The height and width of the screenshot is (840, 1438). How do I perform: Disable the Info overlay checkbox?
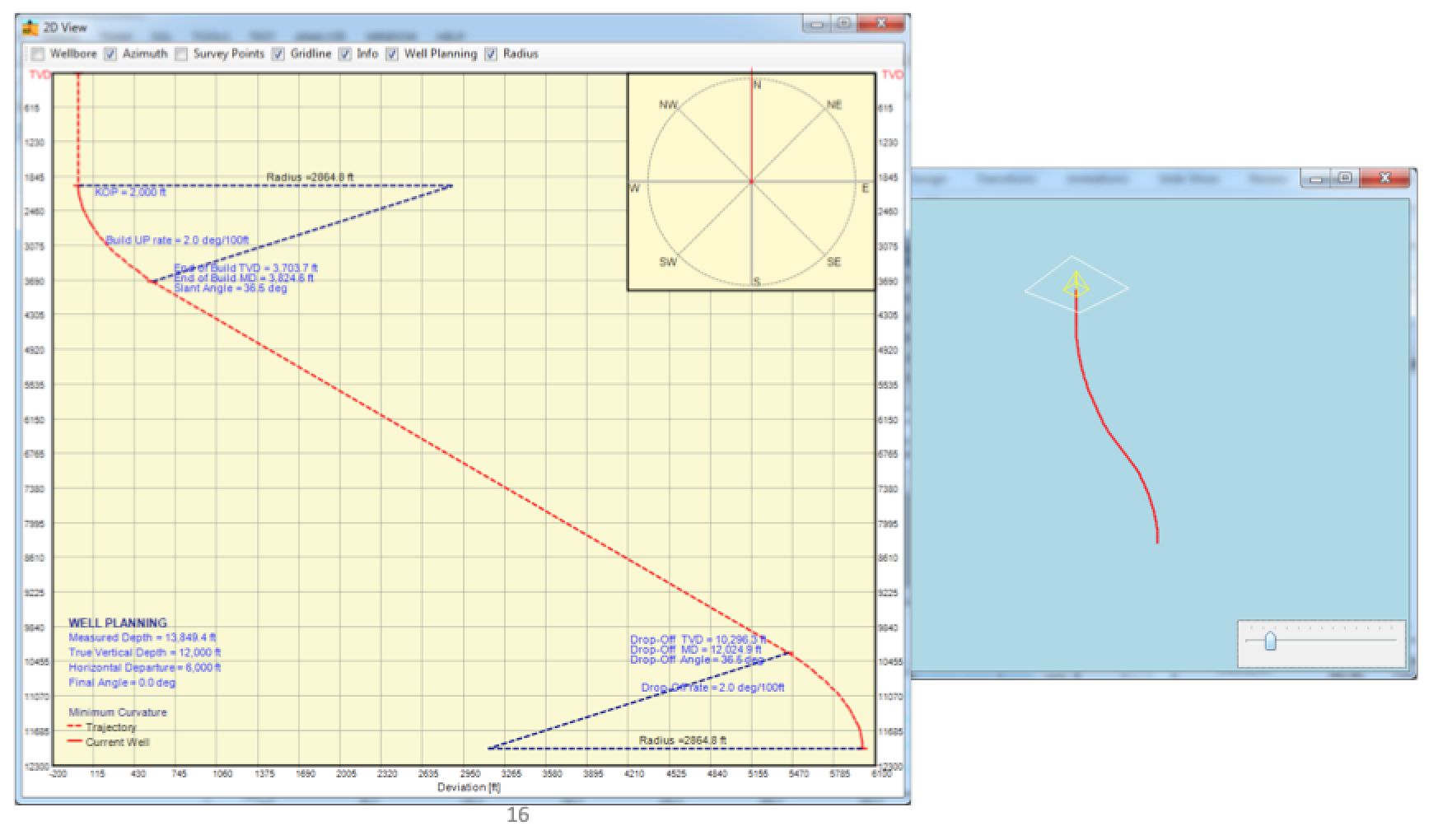[x=343, y=54]
